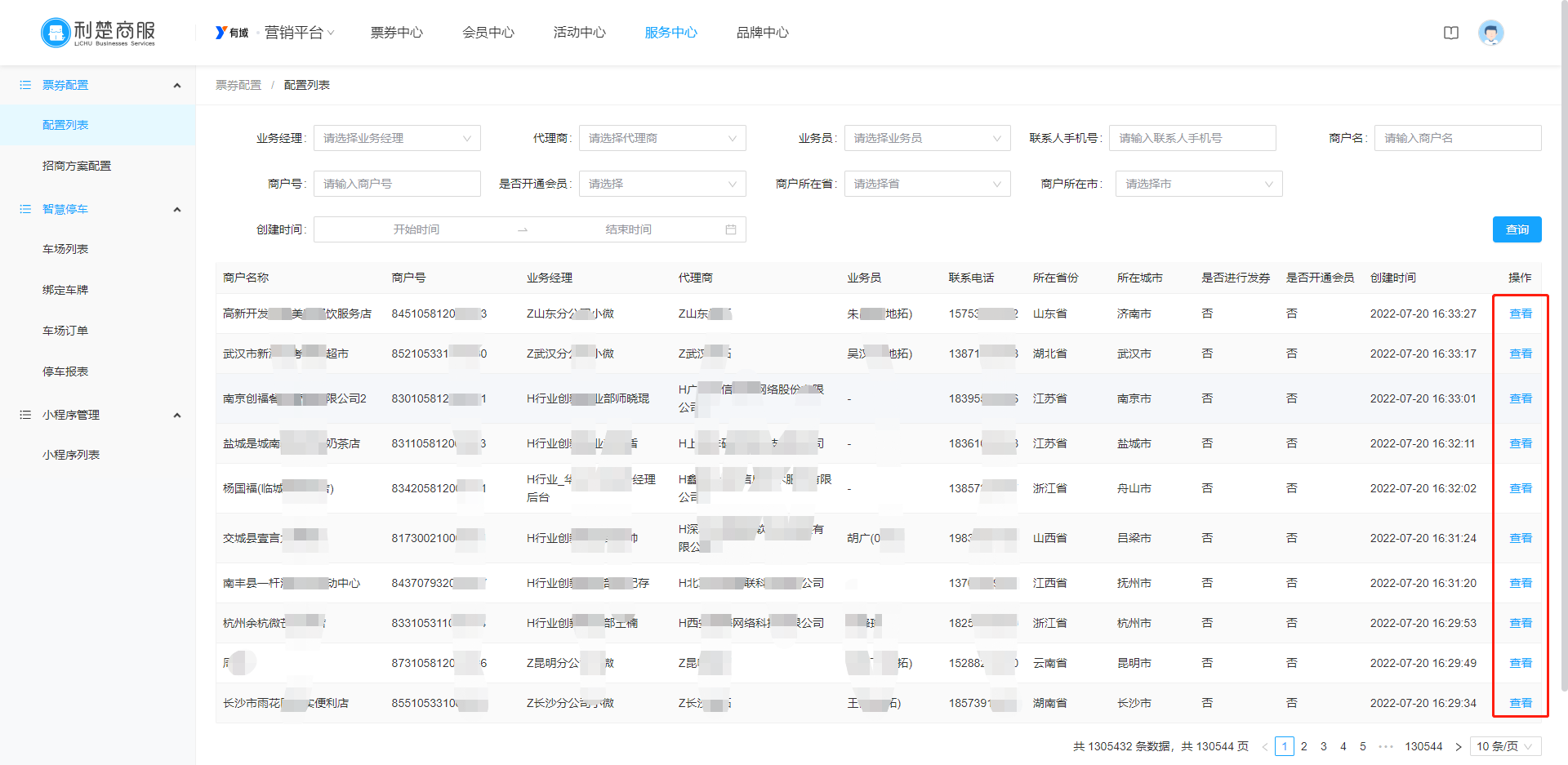Image resolution: width=1568 pixels, height=765 pixels.
Task: Click the page vertical scrollbar
Action: 1563,347
